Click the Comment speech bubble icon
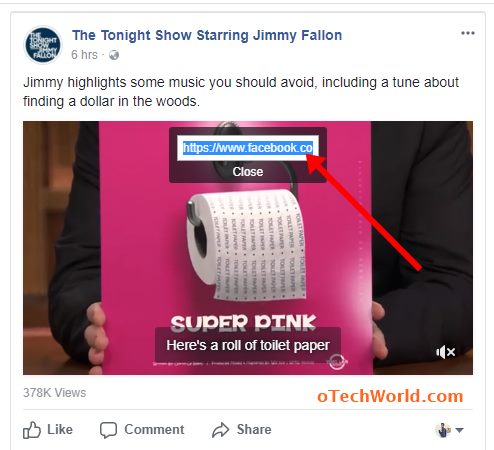Image resolution: width=494 pixels, height=450 pixels. coord(108,430)
